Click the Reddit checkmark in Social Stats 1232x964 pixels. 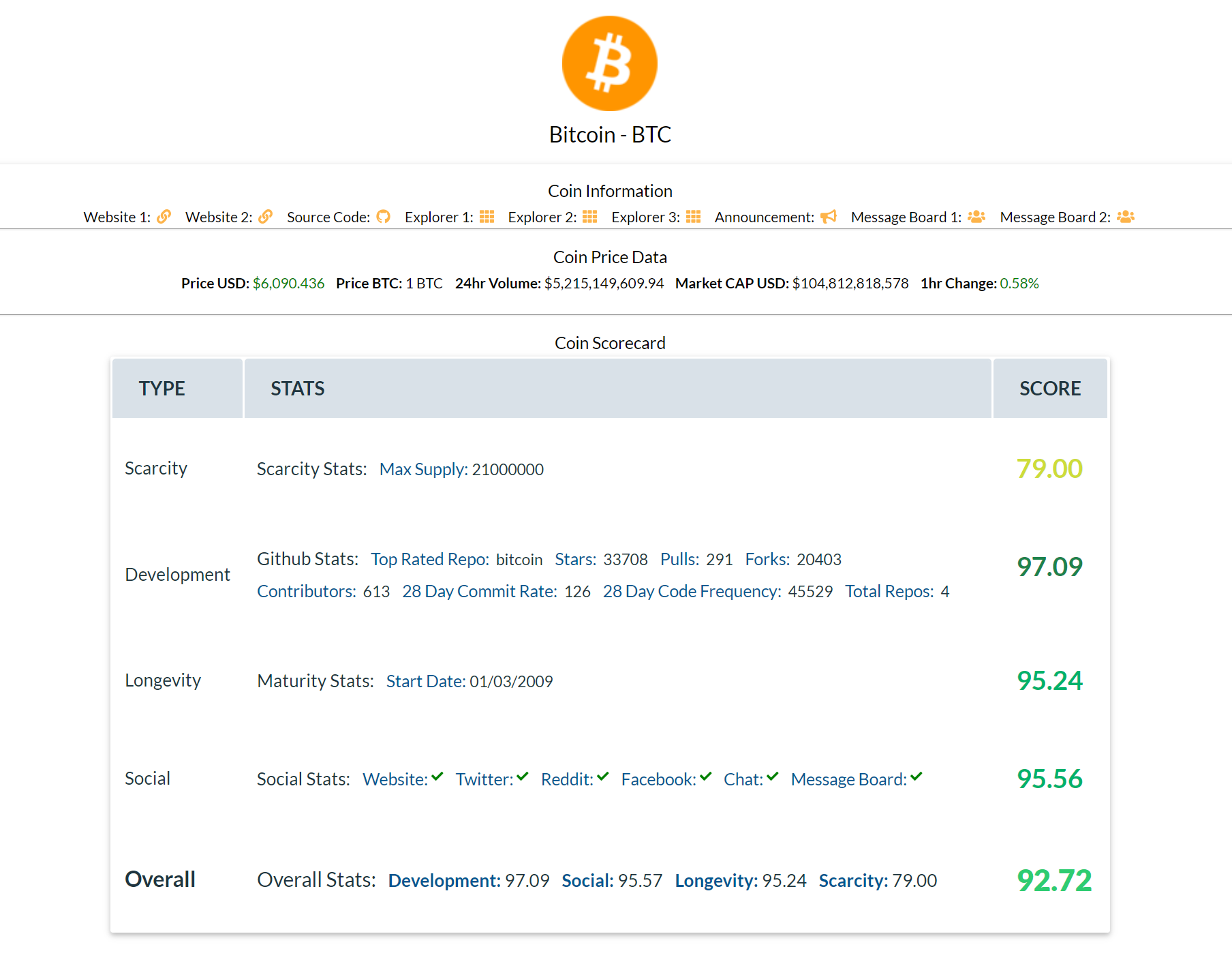pyautogui.click(x=603, y=777)
